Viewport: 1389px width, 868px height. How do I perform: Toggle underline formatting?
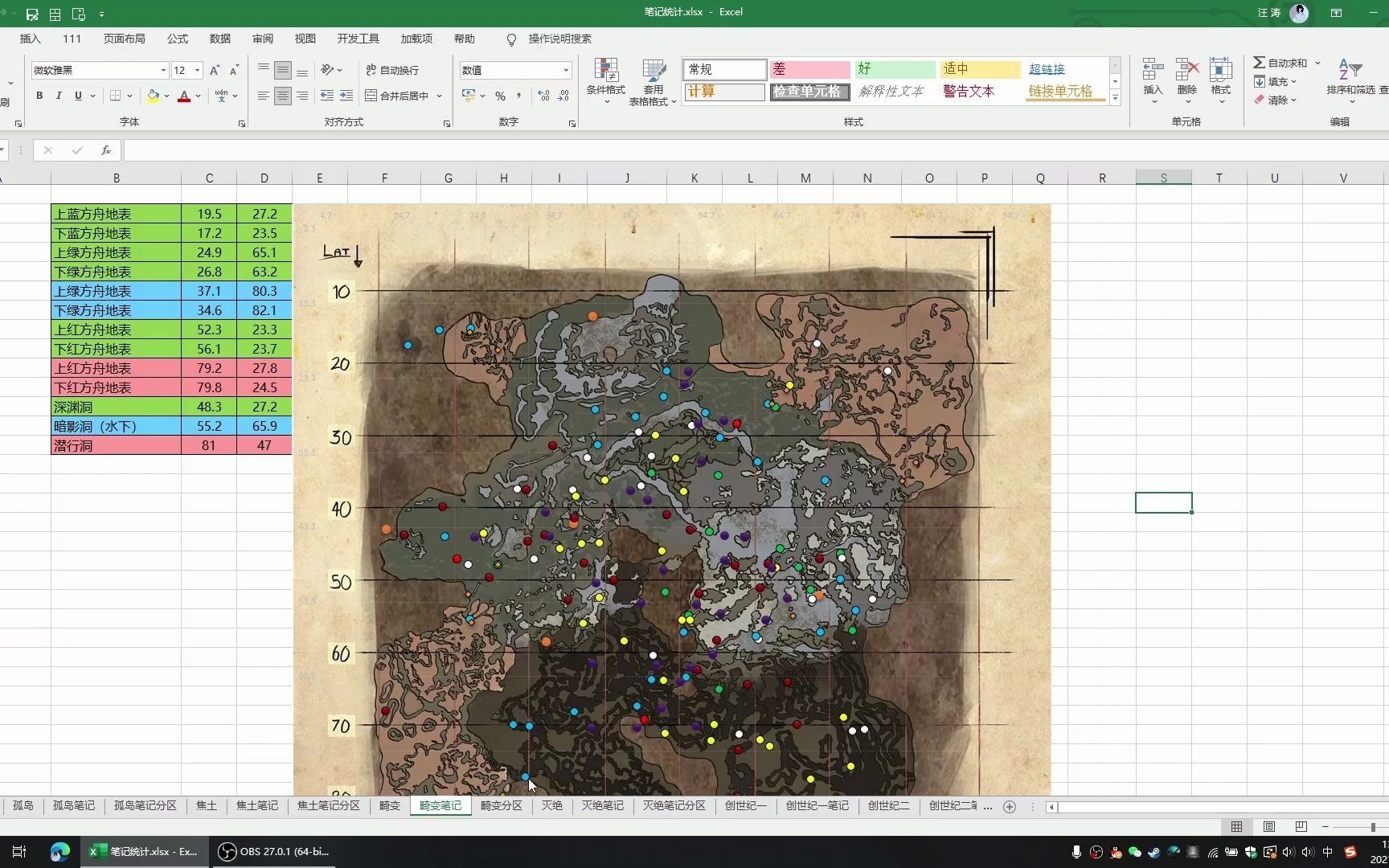pos(78,96)
